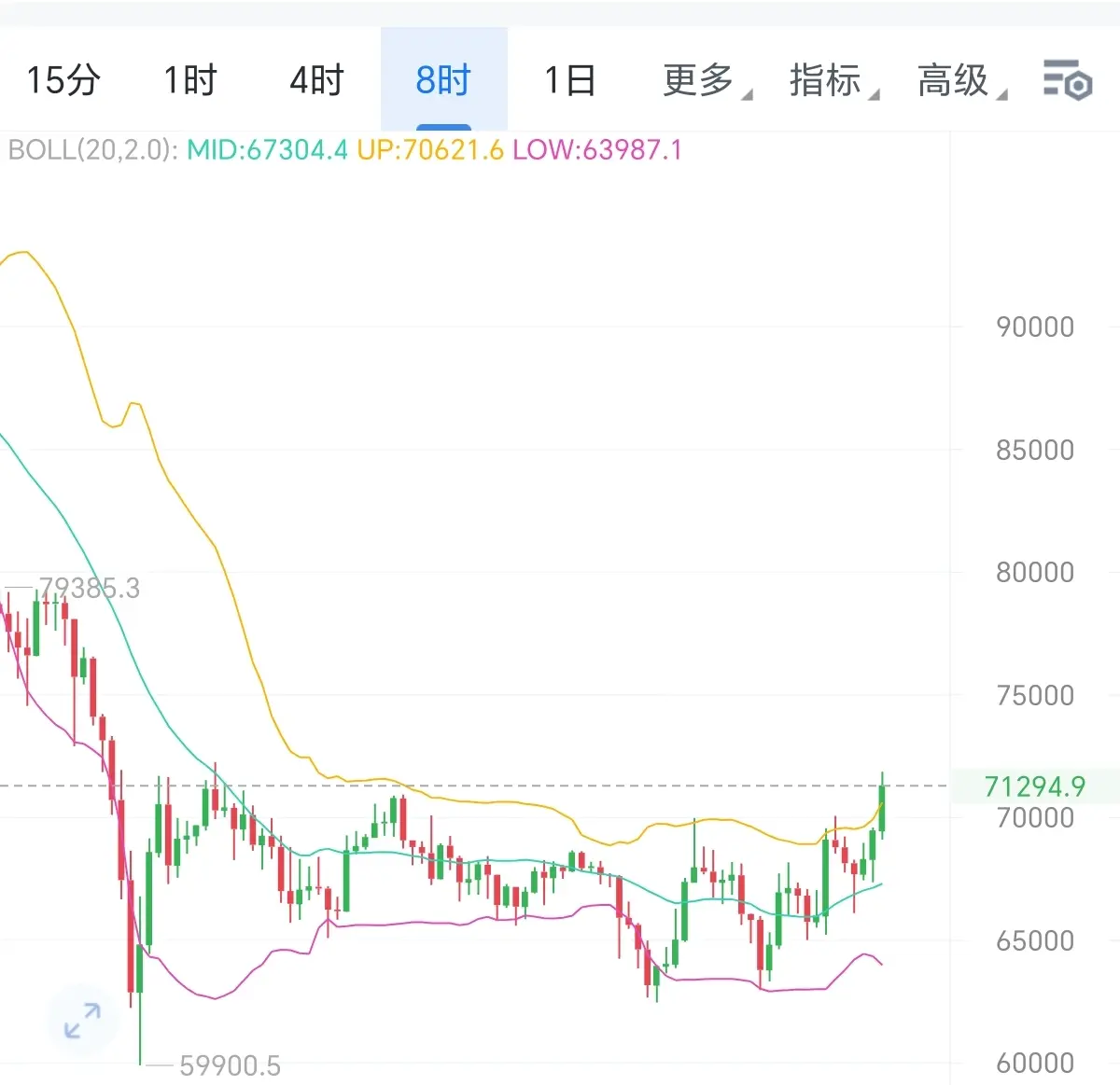Tap the fullscreen expand arrows icon
This screenshot has height=1085, width=1120.
point(82,1020)
